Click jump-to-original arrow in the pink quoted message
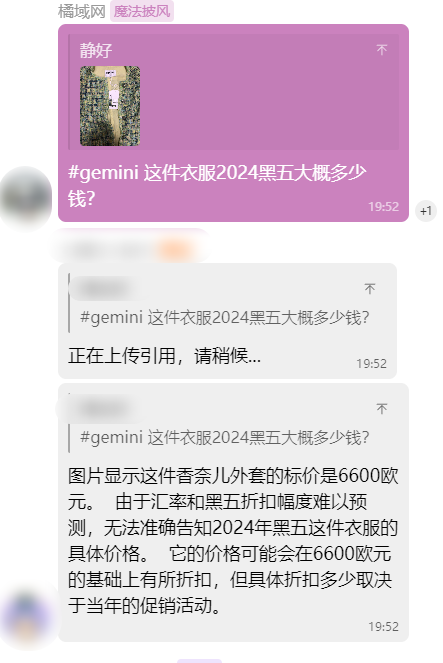Image resolution: width=443 pixels, height=663 pixels. point(382,50)
